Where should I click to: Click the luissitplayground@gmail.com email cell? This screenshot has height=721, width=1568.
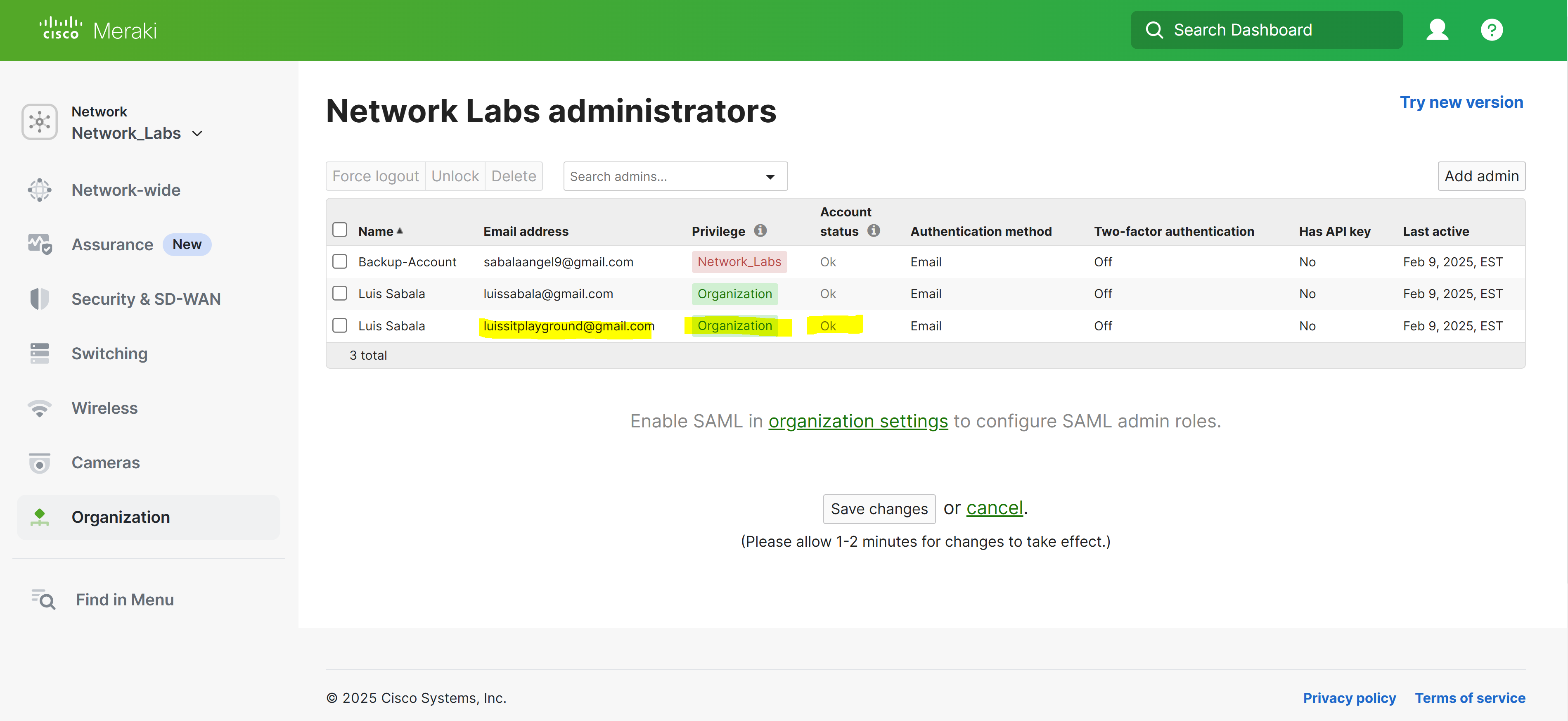tap(568, 326)
